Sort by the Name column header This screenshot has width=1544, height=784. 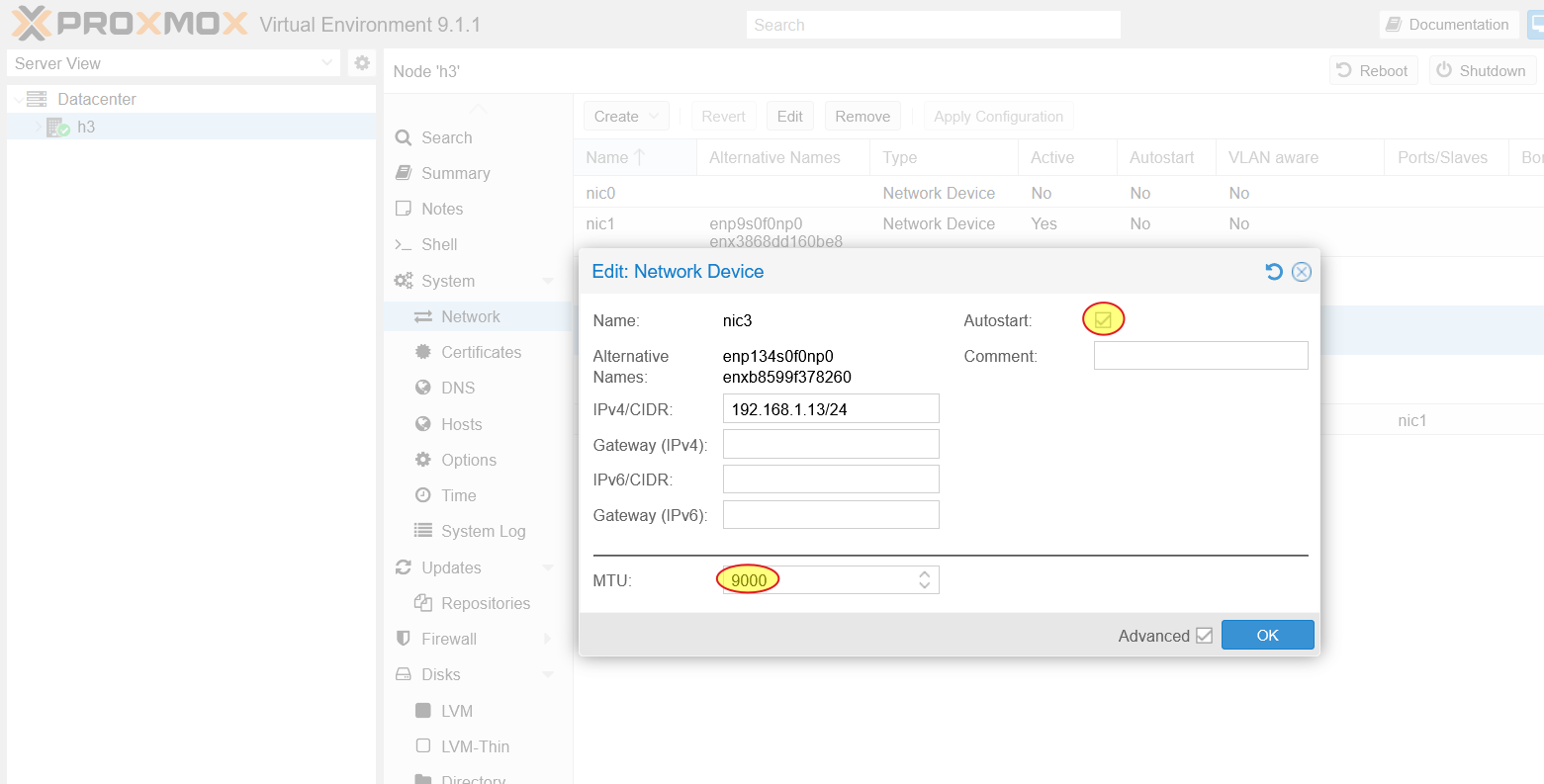[x=635, y=157]
